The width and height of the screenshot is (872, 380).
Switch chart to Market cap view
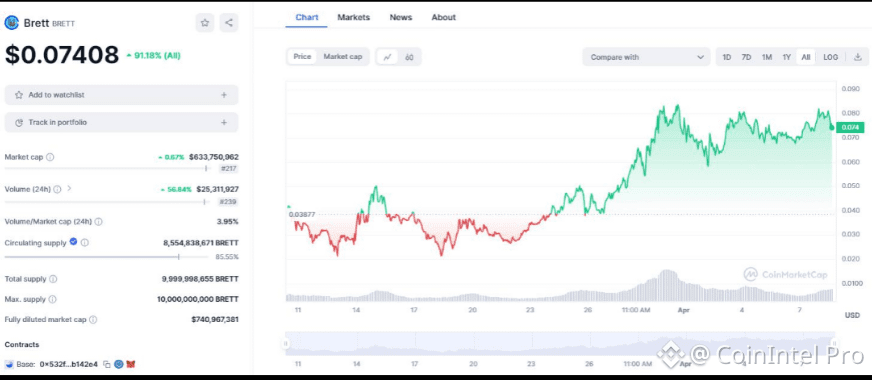[x=343, y=57]
